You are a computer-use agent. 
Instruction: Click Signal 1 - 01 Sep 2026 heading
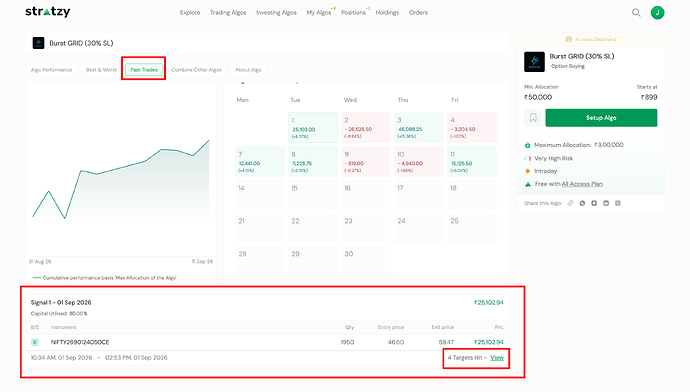pyautogui.click(x=61, y=303)
